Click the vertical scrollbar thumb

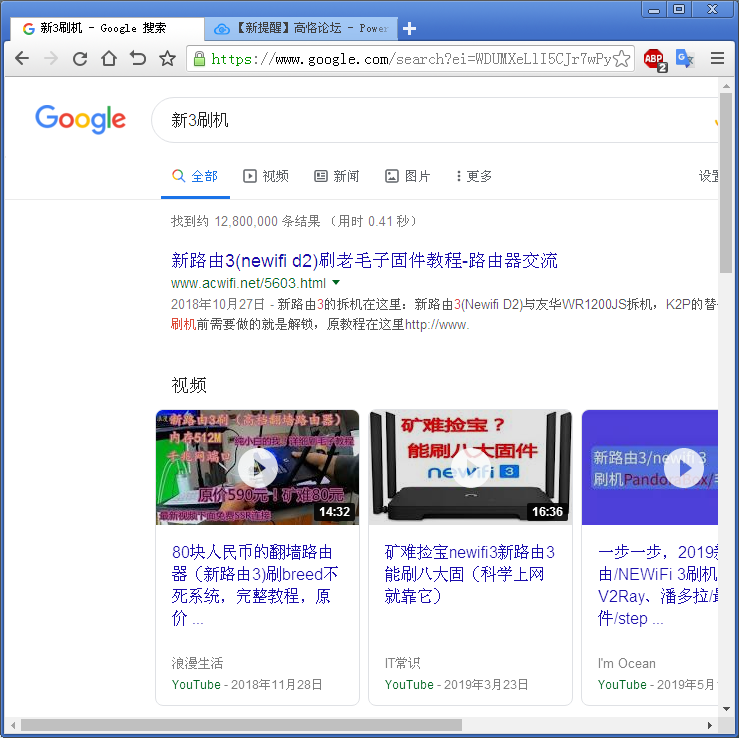tap(726, 183)
